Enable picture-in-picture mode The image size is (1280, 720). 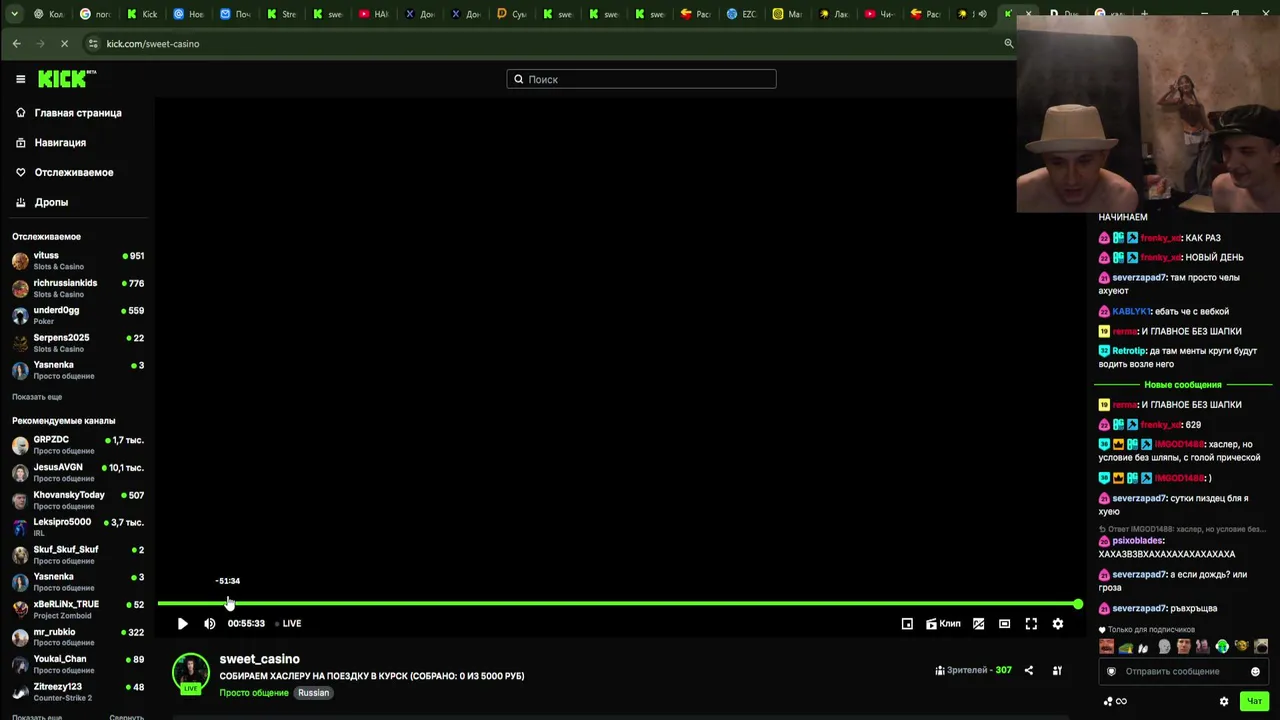click(907, 624)
